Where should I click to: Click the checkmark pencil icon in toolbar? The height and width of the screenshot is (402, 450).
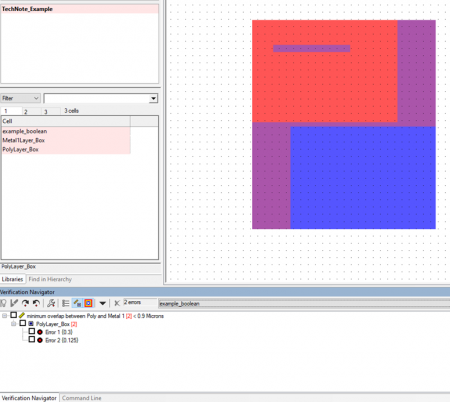[x=14, y=303]
